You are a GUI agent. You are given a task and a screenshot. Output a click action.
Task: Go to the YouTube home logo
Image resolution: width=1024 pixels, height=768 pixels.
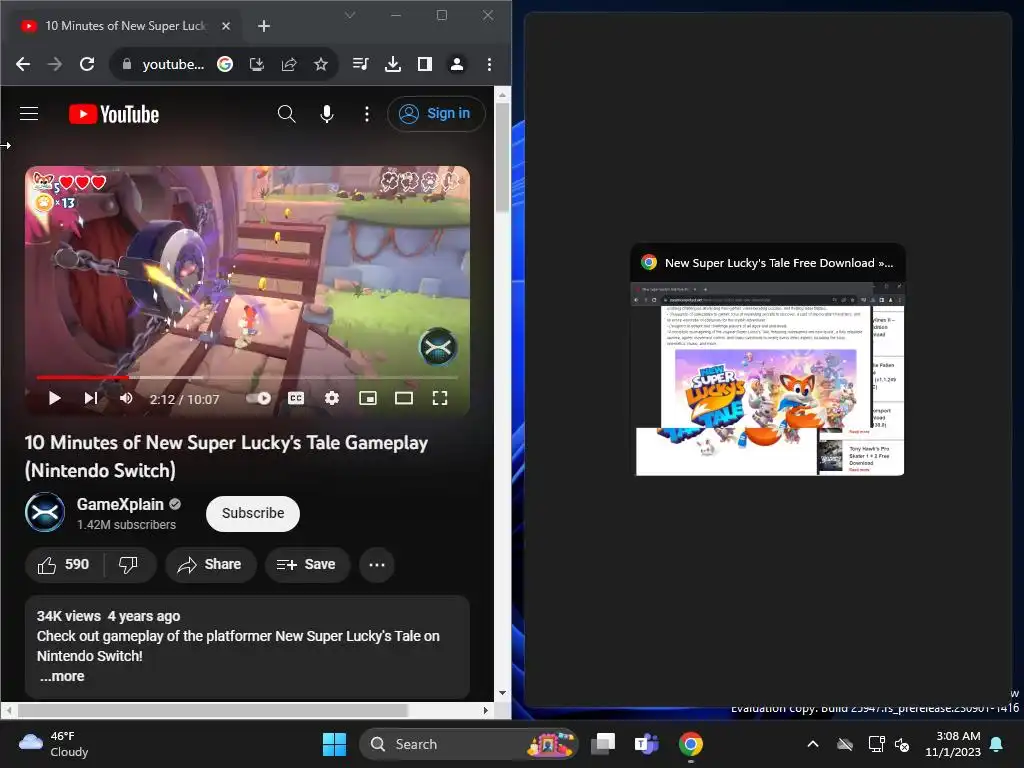tap(114, 114)
